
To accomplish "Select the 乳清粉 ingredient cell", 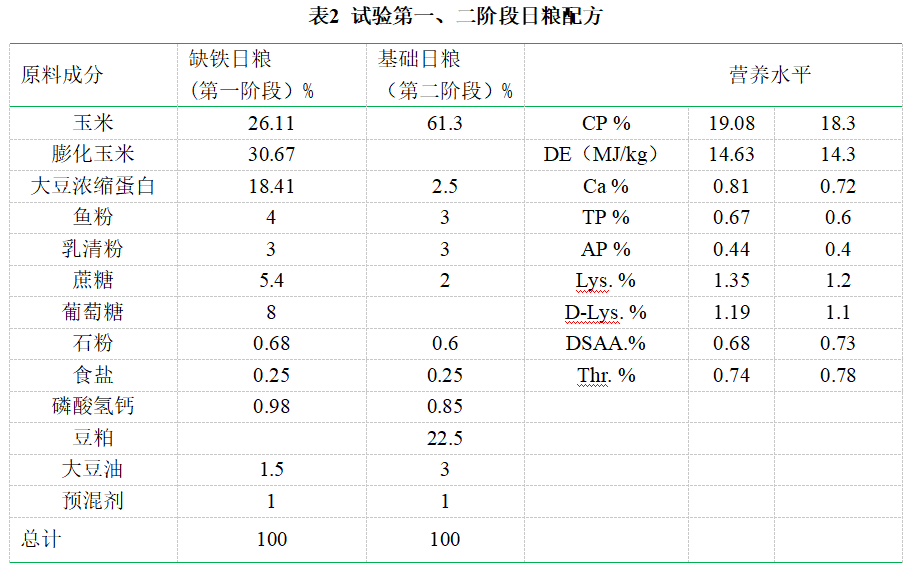I will tap(93, 249).
